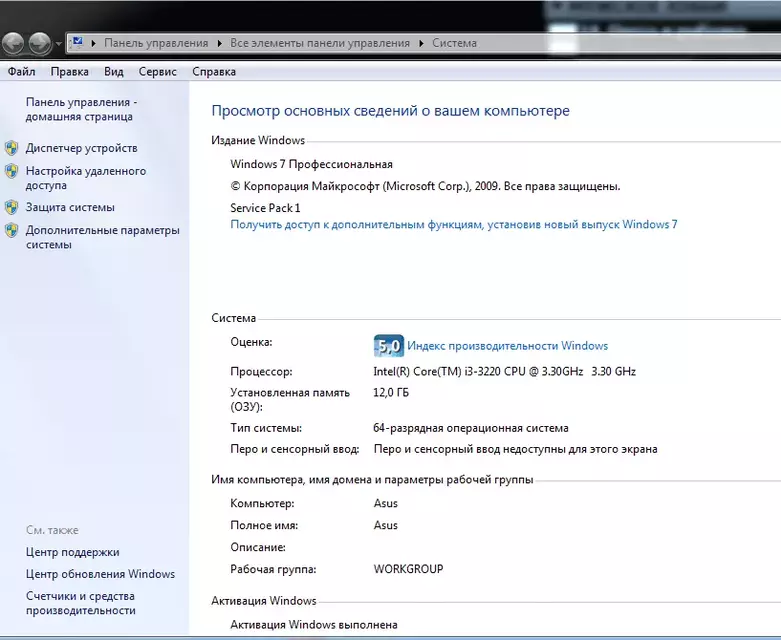Click the Service Pack 1 text
Screen dimensions: 781x640
[265, 208]
